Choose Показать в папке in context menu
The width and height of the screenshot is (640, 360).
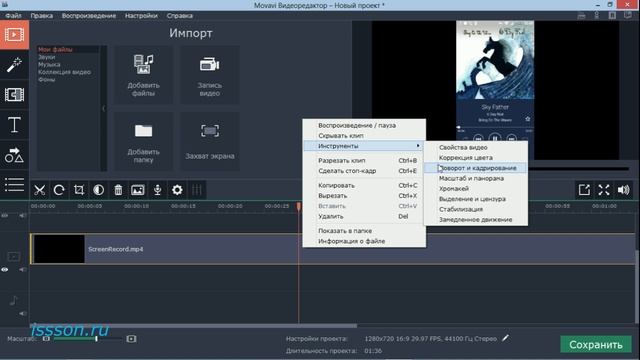[364, 231]
